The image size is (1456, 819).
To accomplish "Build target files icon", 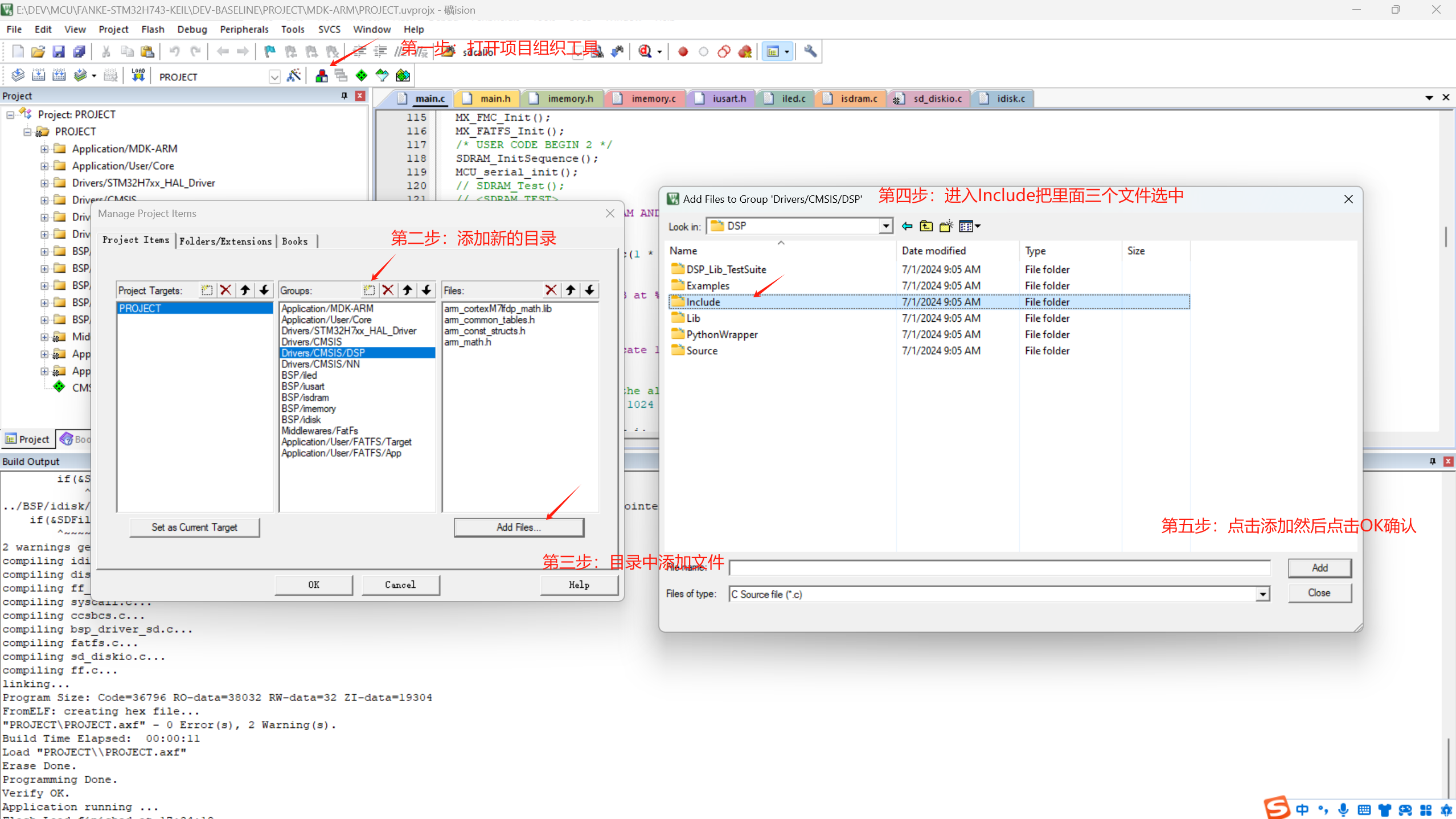I will click(38, 75).
